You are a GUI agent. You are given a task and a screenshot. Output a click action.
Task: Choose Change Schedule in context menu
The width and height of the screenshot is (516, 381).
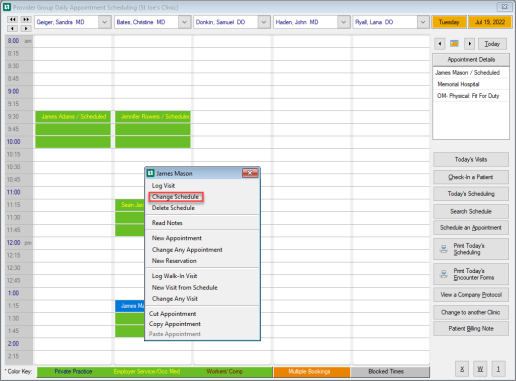(176, 197)
